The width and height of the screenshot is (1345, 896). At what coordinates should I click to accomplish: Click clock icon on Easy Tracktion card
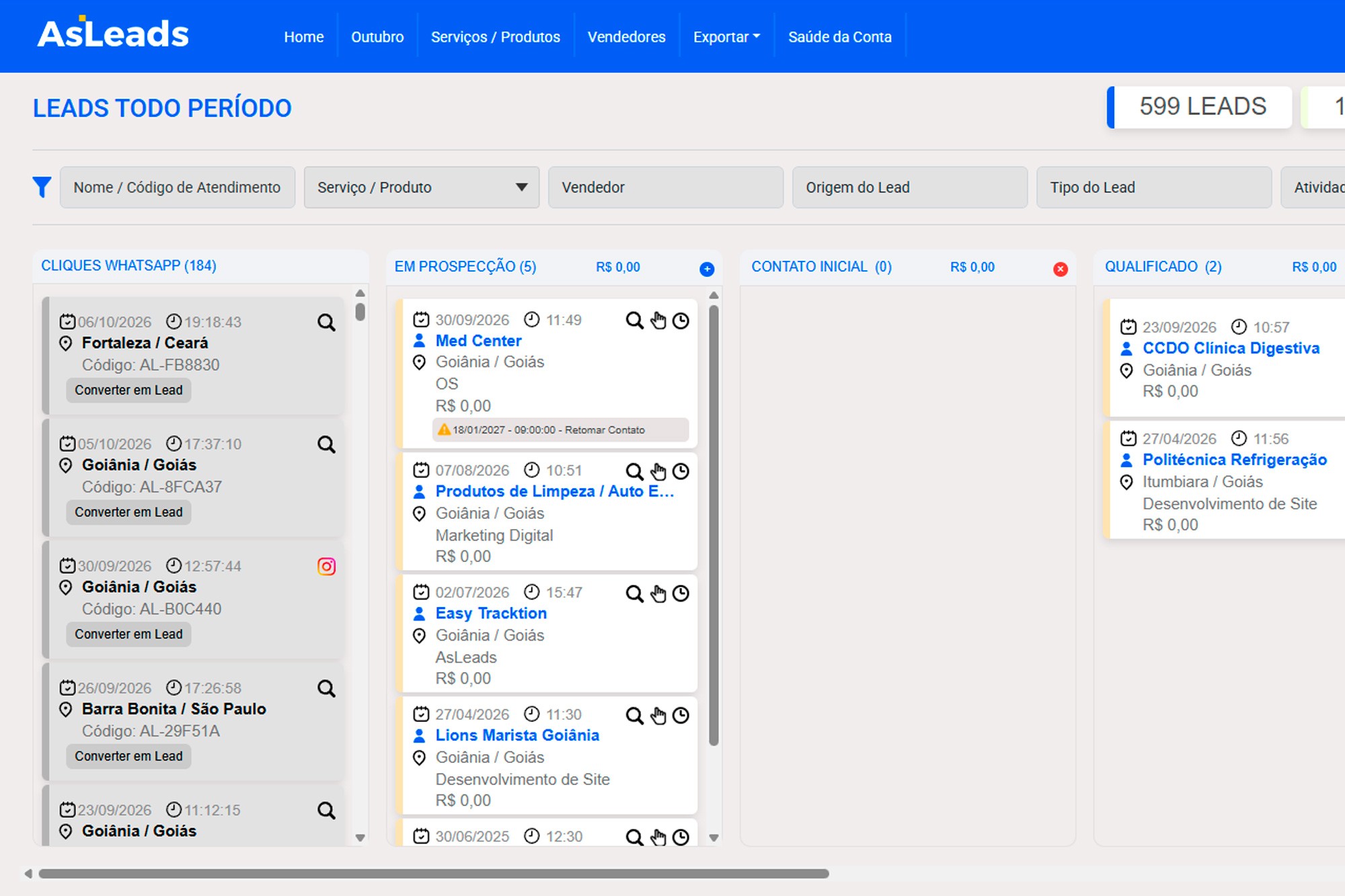[681, 594]
